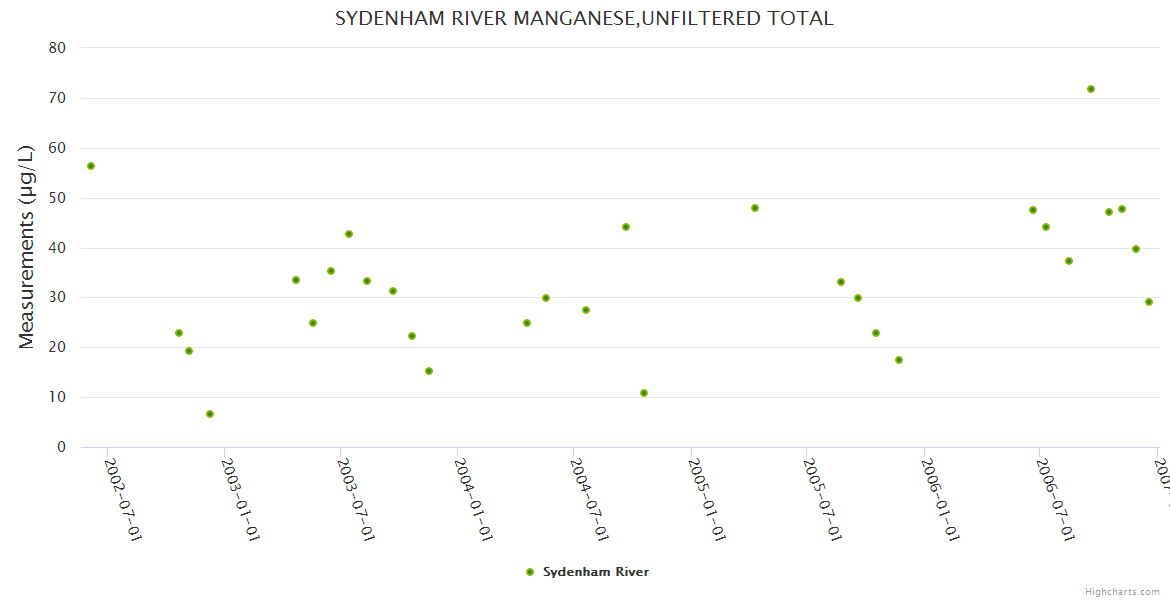Click the 0 y-axis tick label
Screen dimensions: 1170x600
click(x=61, y=447)
